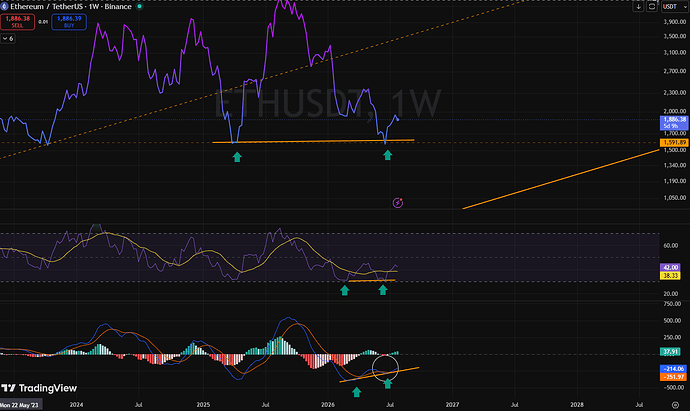
Task: Open the TradingView logo link
Action: pos(39,388)
